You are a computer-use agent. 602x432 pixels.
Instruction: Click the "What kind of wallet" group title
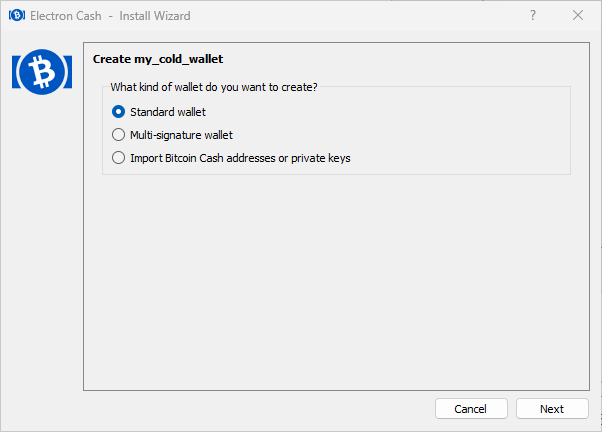(214, 87)
